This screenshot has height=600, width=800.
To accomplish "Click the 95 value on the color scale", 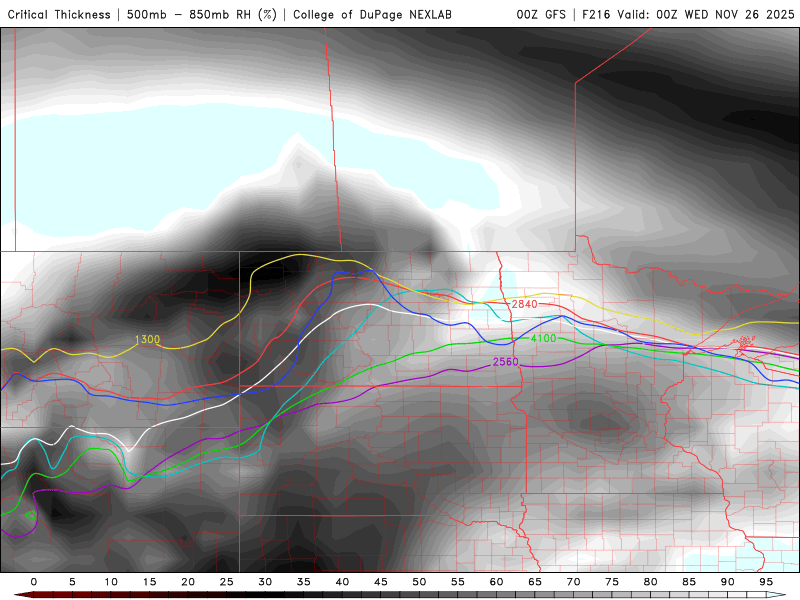I will (x=766, y=582).
